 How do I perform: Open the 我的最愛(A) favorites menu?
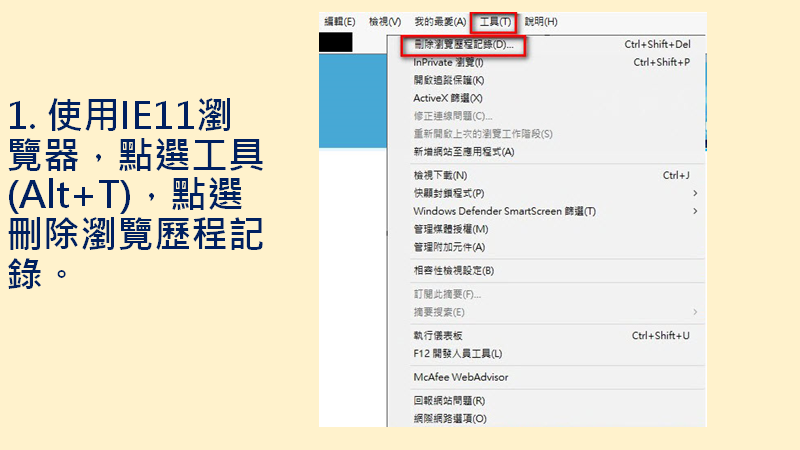[x=440, y=22]
